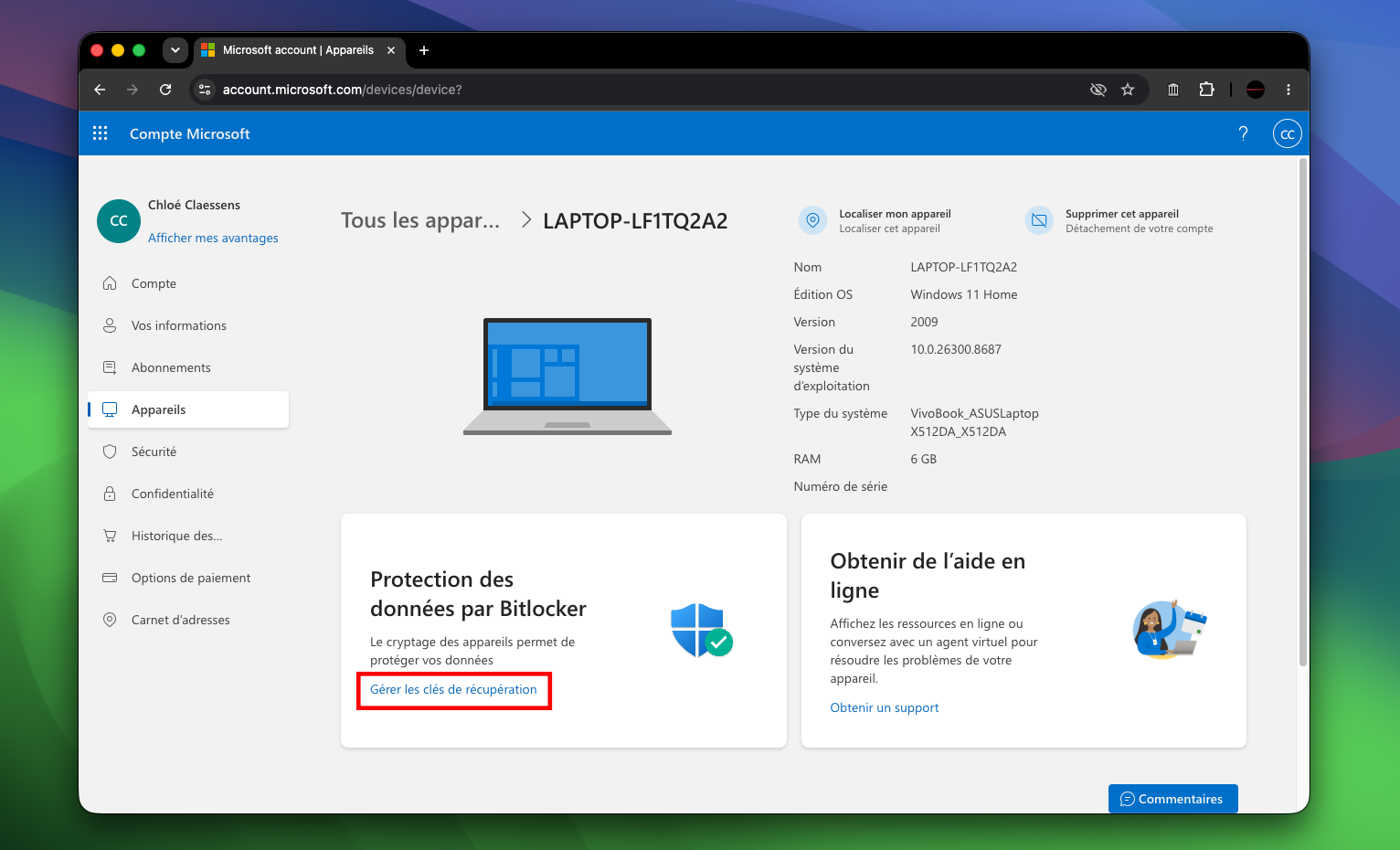Open Carnet d'adresses in the sidebar
Viewport: 1400px width, 850px height.
coord(188,620)
